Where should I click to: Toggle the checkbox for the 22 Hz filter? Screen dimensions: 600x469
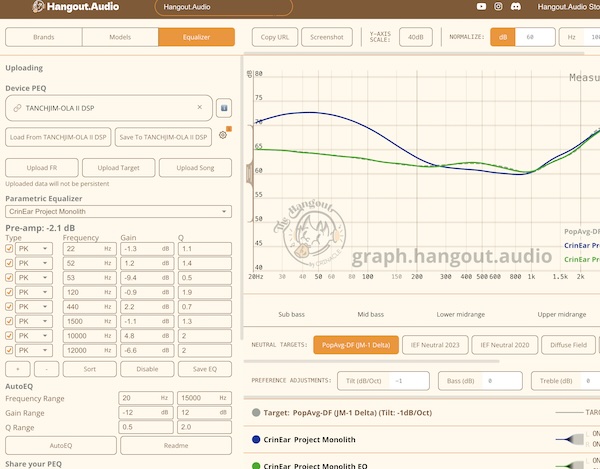pyautogui.click(x=9, y=249)
